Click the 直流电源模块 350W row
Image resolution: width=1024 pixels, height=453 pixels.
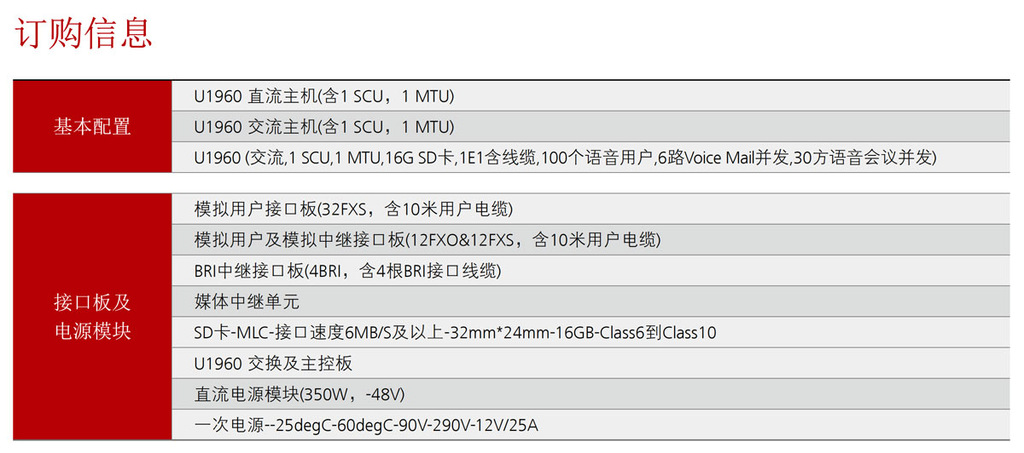(591, 394)
